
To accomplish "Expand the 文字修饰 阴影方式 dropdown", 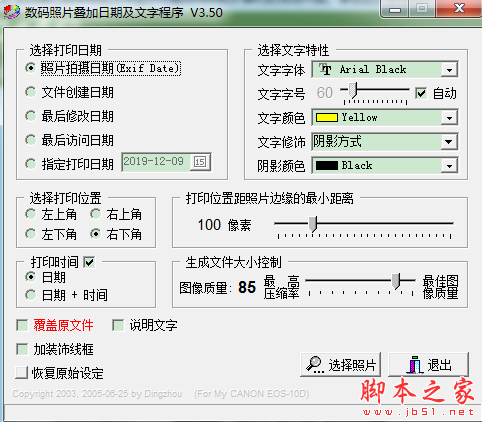I will (x=449, y=142).
